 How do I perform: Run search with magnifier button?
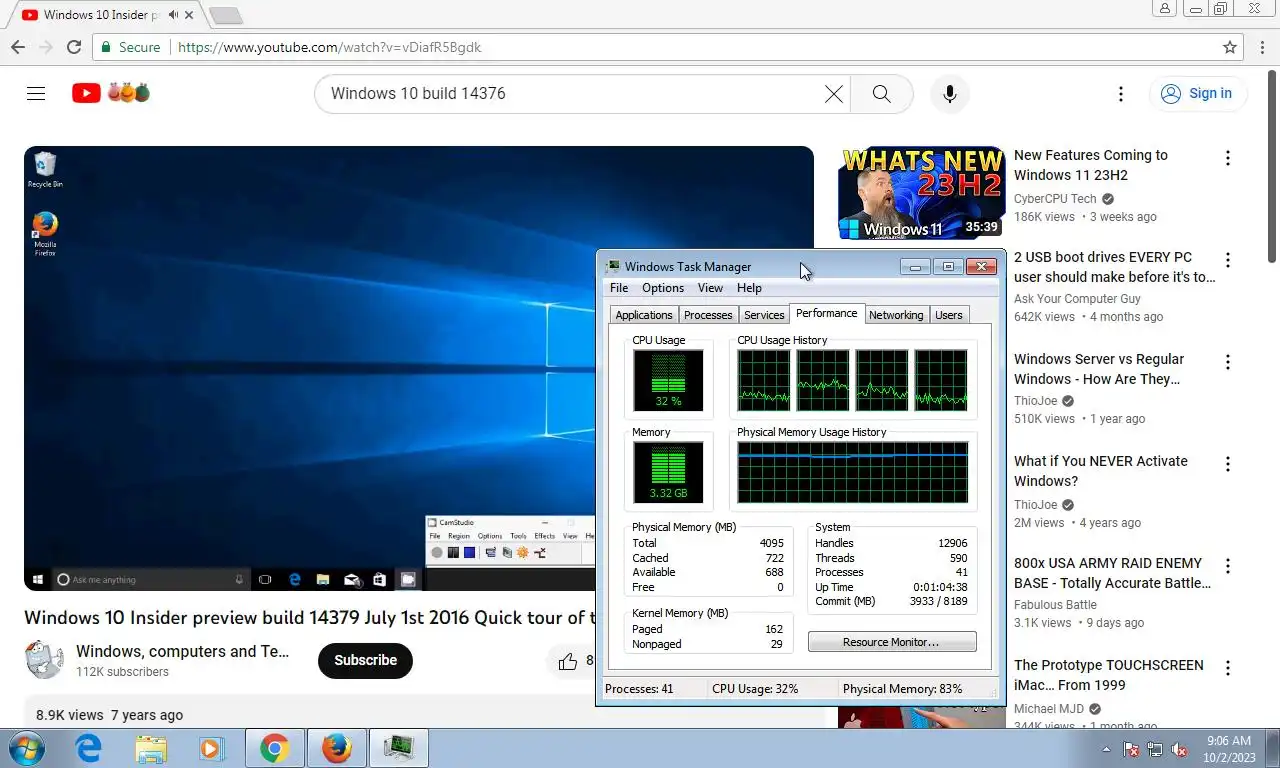(881, 93)
